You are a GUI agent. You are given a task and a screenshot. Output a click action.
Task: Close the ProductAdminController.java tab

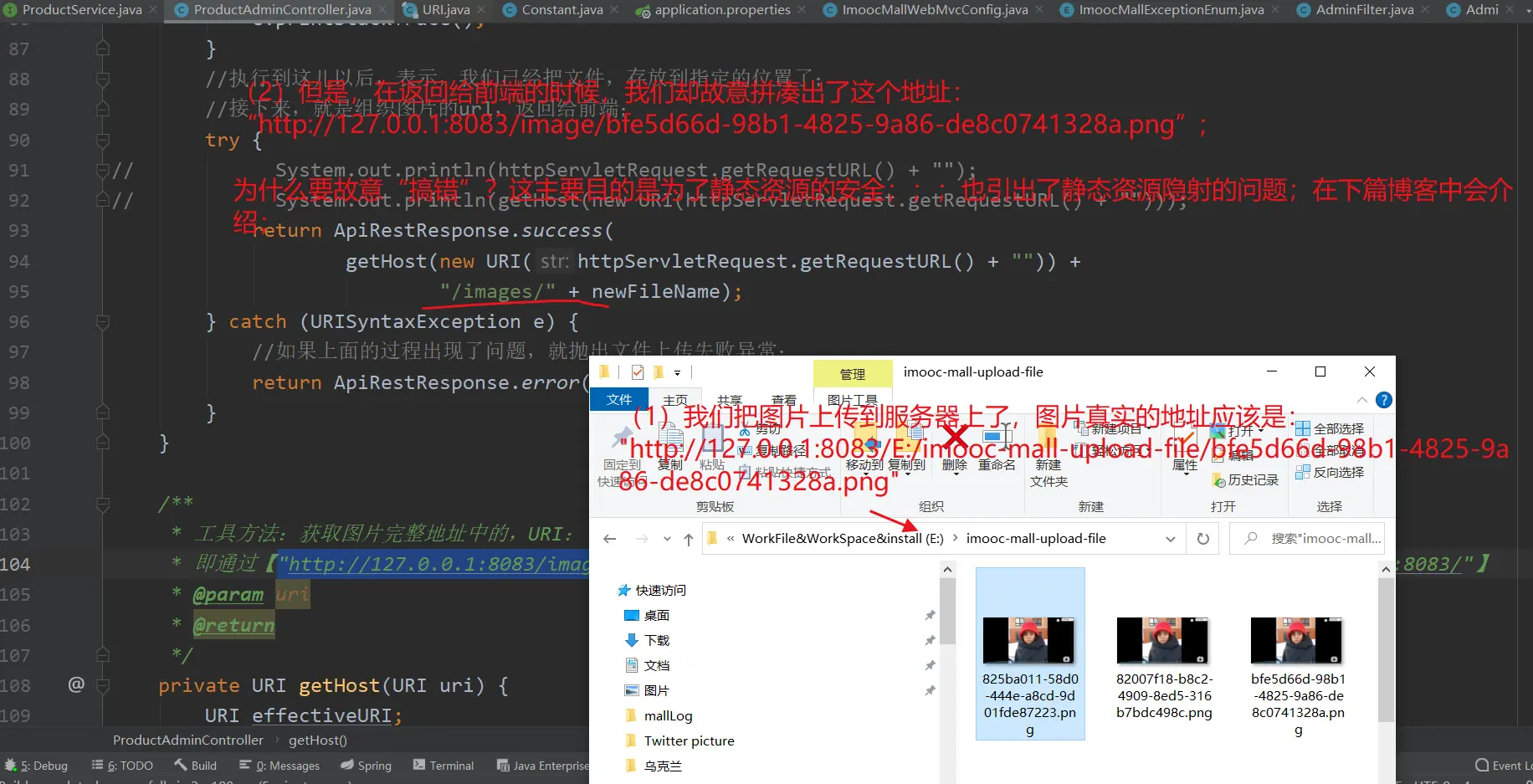click(382, 10)
